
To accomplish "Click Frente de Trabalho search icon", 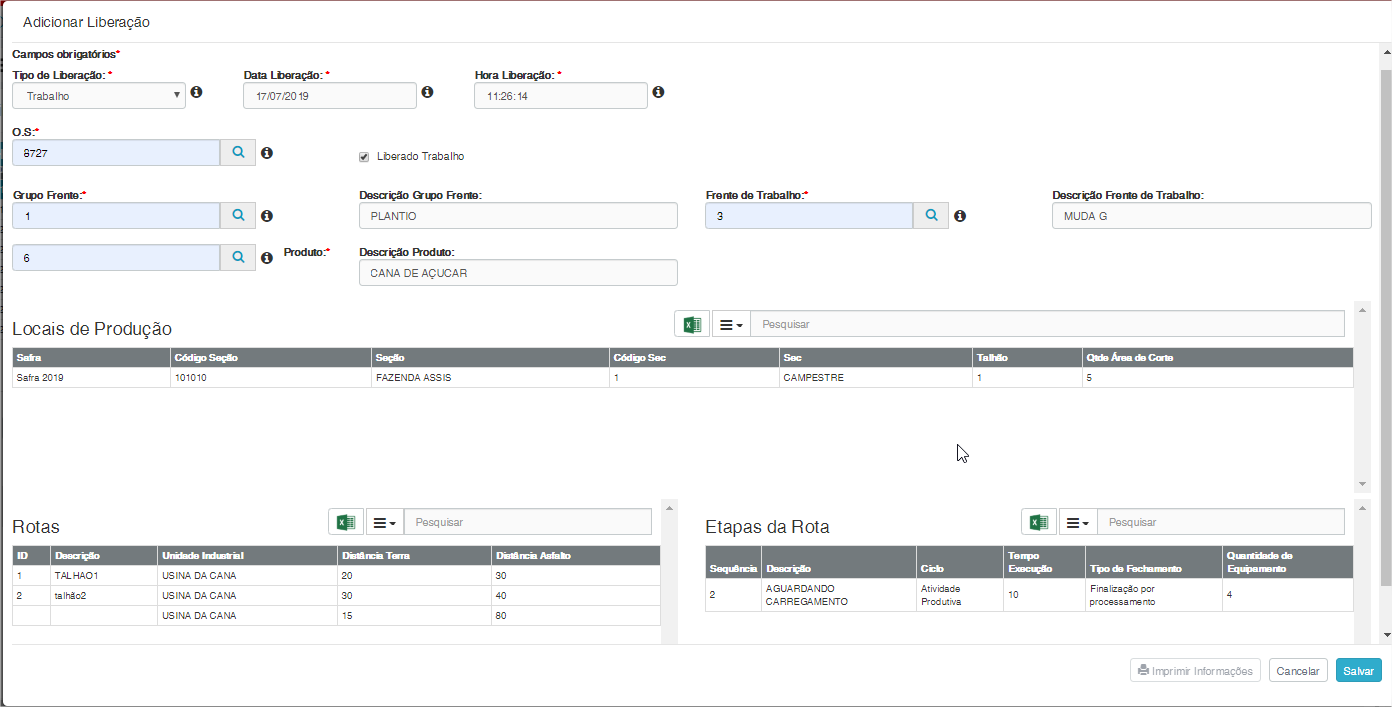I will click(930, 215).
